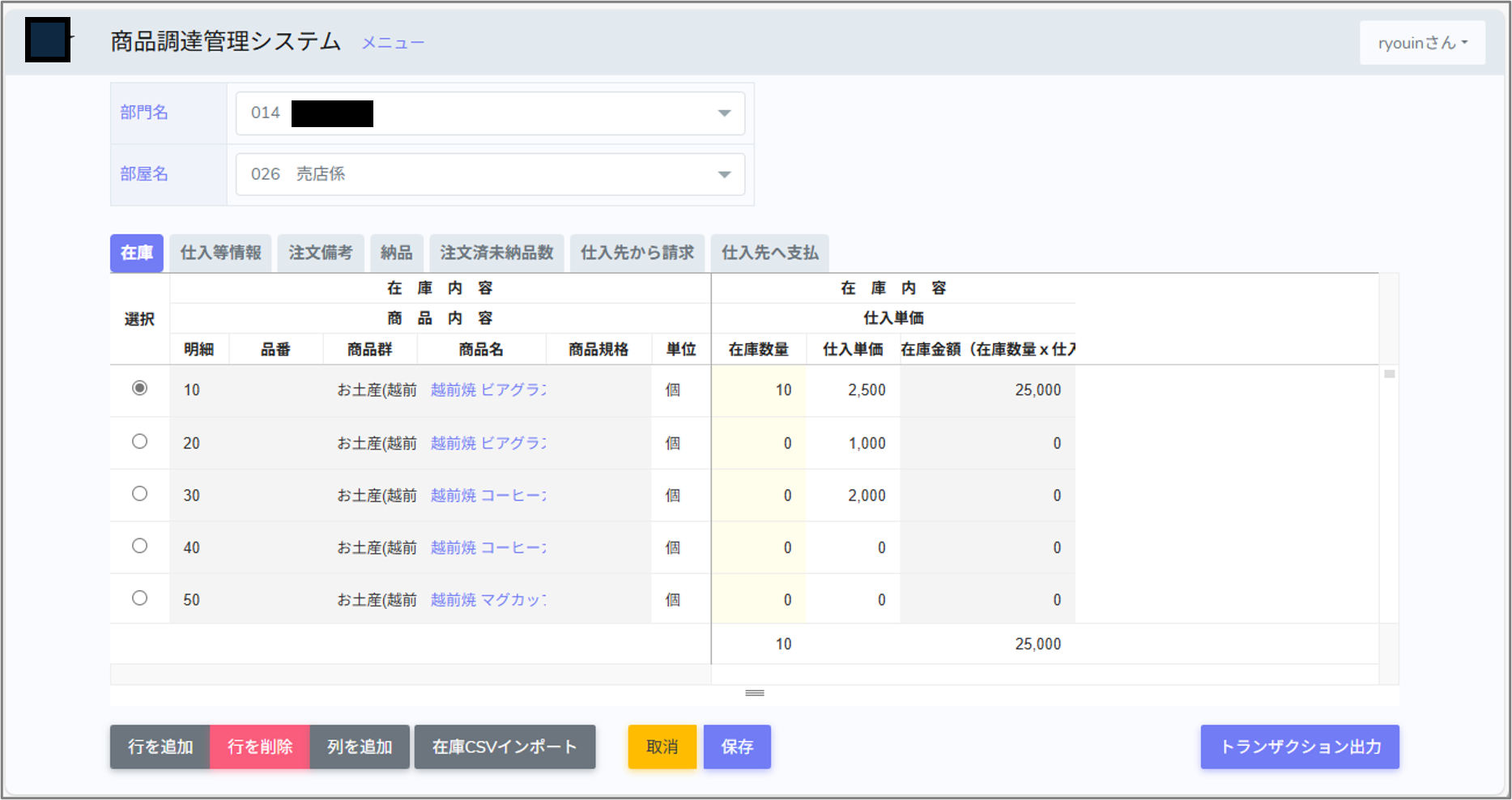Expand the 部屋名 売店係 dropdown
Screen dimensions: 1512x800
click(490, 174)
